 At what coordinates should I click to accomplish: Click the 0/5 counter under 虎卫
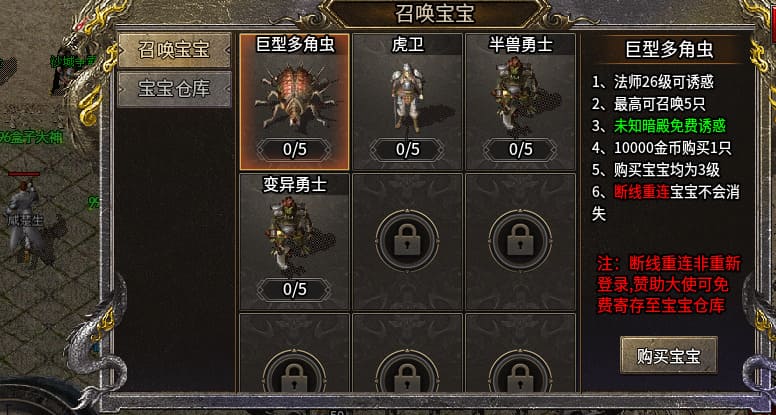407,149
